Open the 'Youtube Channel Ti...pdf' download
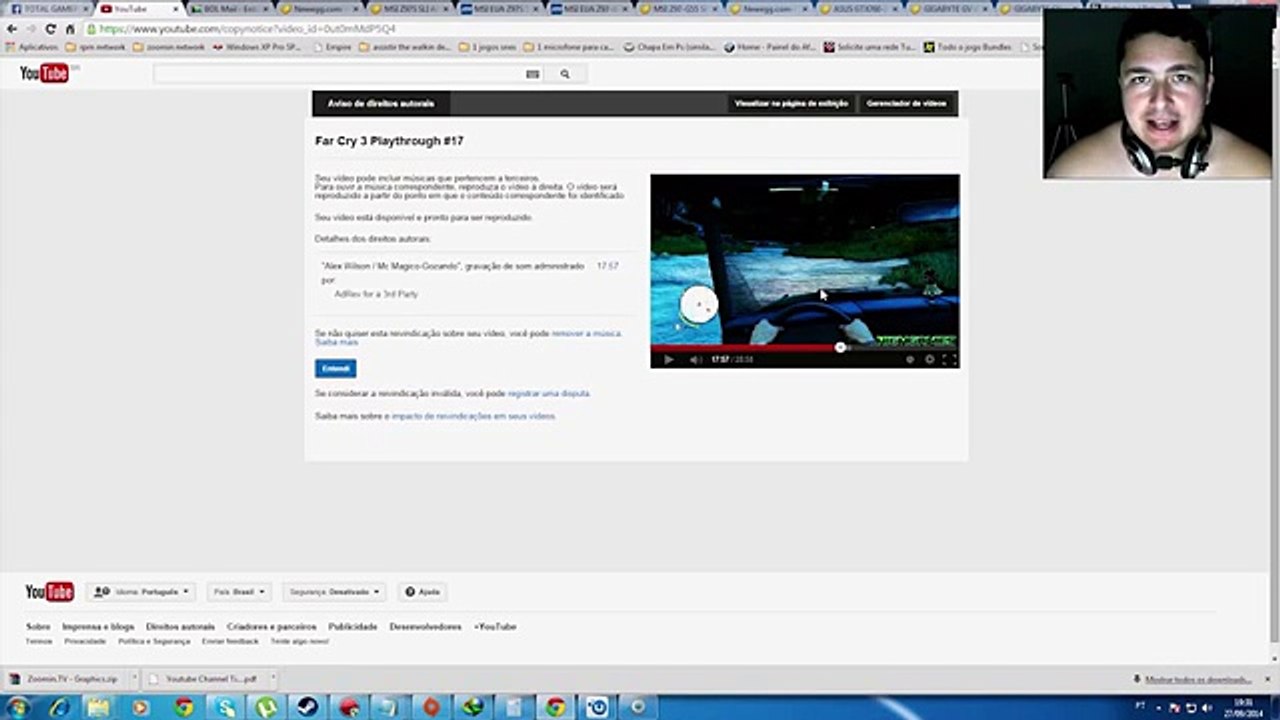The width and height of the screenshot is (1280, 720). [x=204, y=679]
